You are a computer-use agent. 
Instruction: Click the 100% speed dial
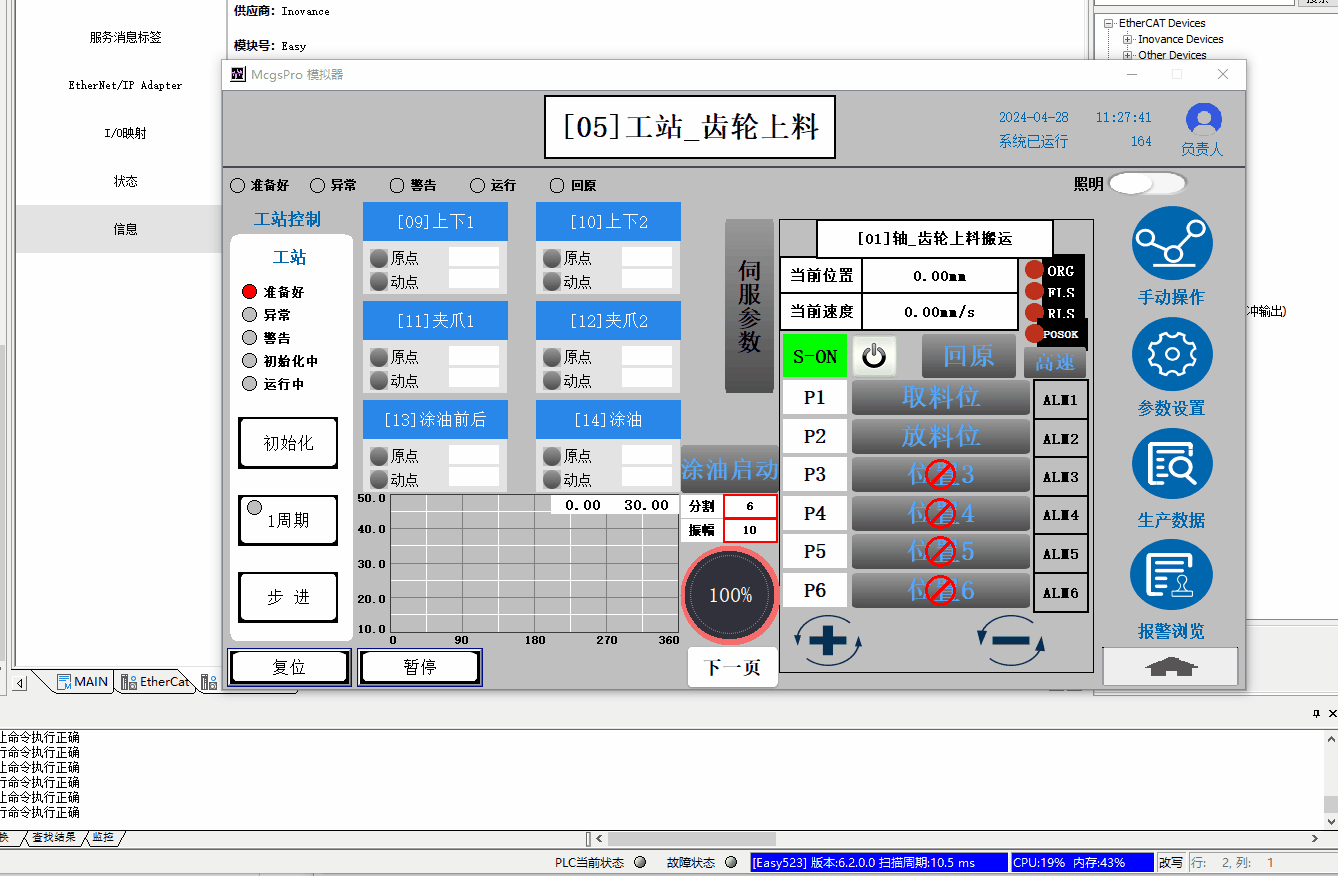point(730,595)
